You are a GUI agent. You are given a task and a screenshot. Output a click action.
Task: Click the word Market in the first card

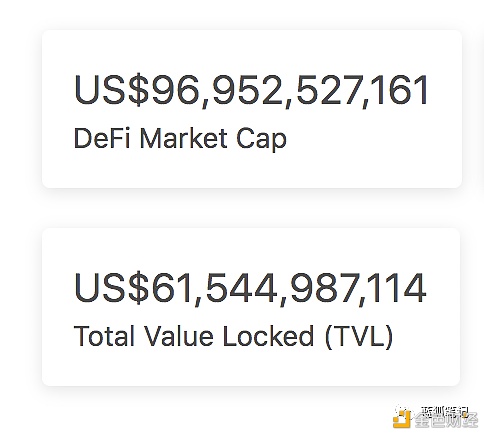pos(184,138)
